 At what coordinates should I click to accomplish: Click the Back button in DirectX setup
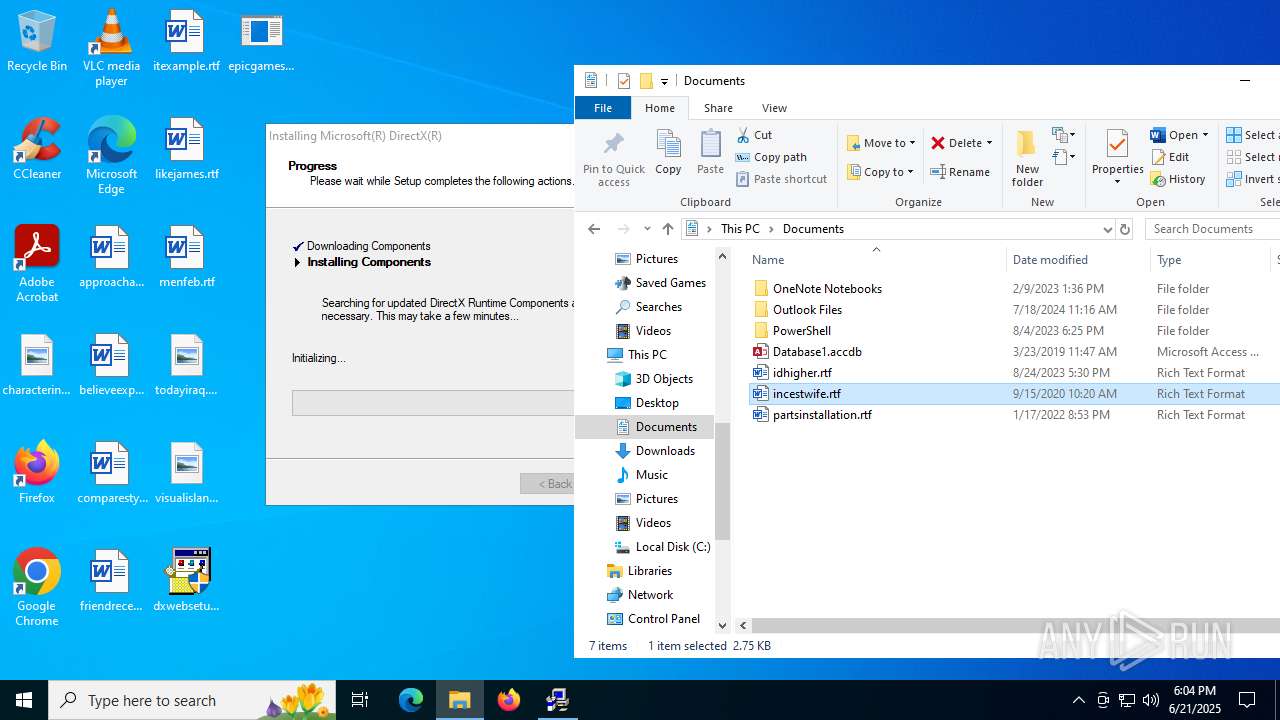coord(547,484)
